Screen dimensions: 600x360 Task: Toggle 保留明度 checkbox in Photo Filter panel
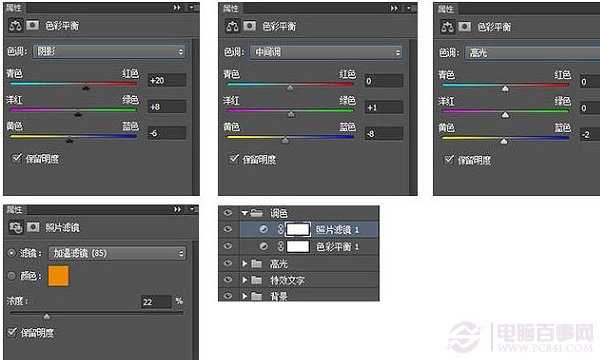point(13,332)
